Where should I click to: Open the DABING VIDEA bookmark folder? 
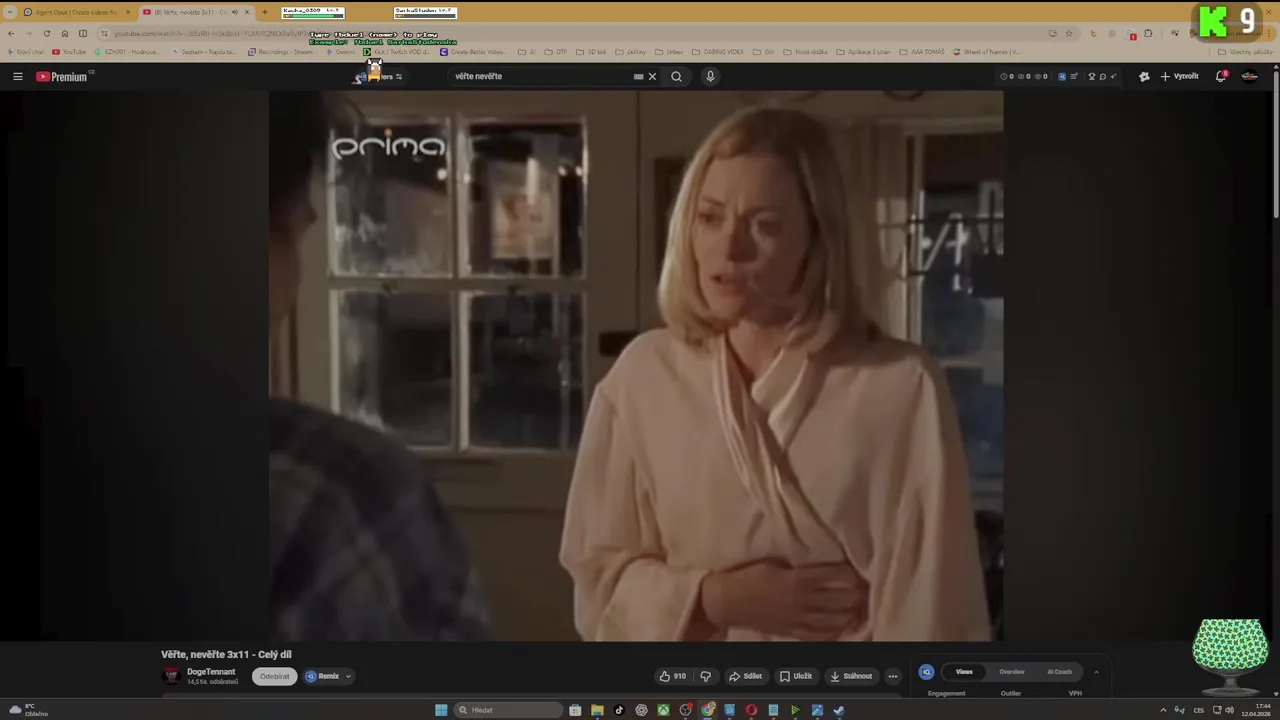[x=717, y=52]
